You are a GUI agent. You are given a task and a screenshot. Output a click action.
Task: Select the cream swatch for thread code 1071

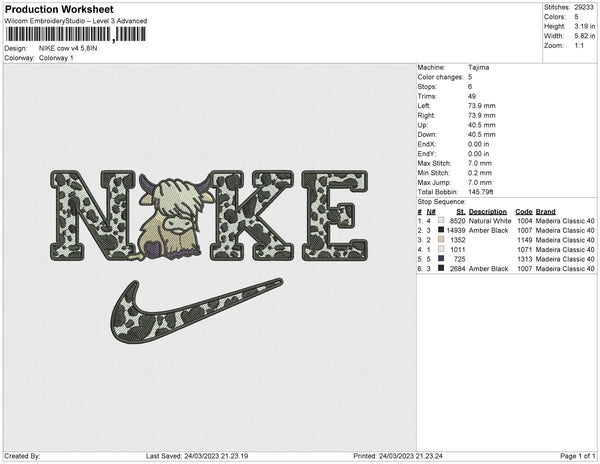coord(441,249)
